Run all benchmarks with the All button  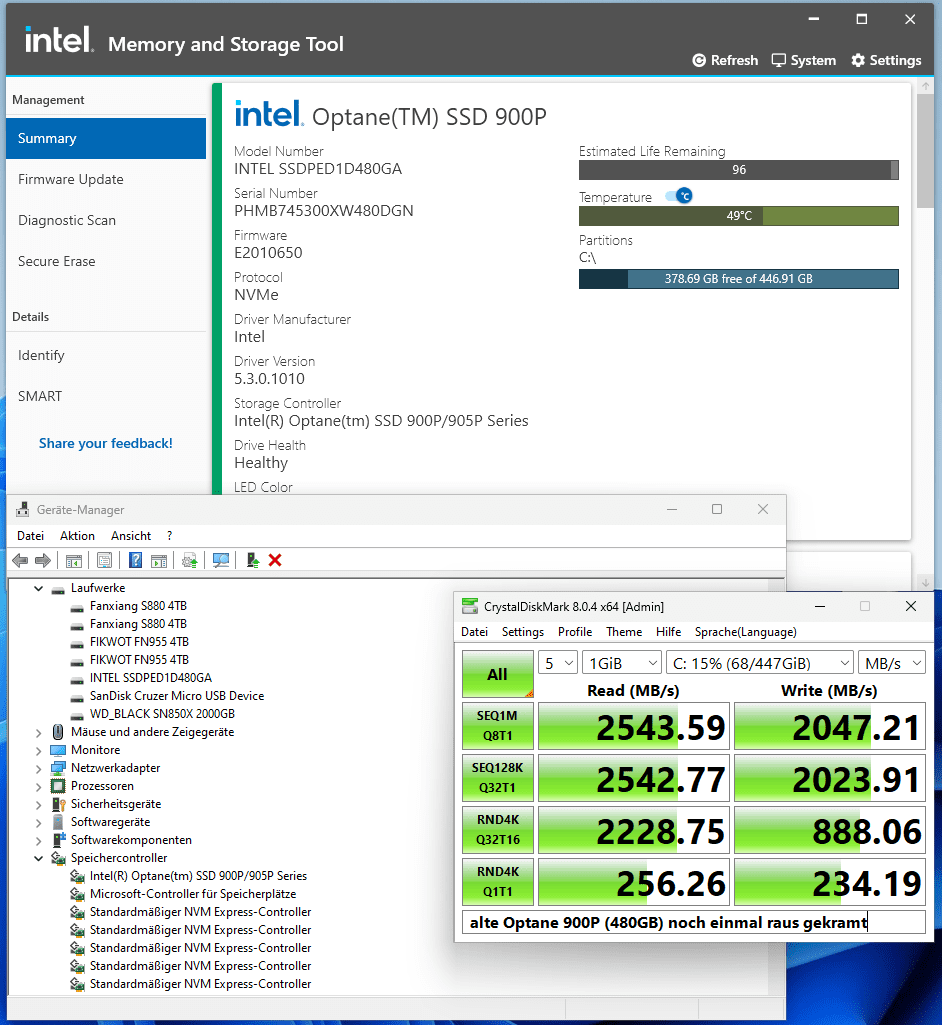[x=497, y=674]
